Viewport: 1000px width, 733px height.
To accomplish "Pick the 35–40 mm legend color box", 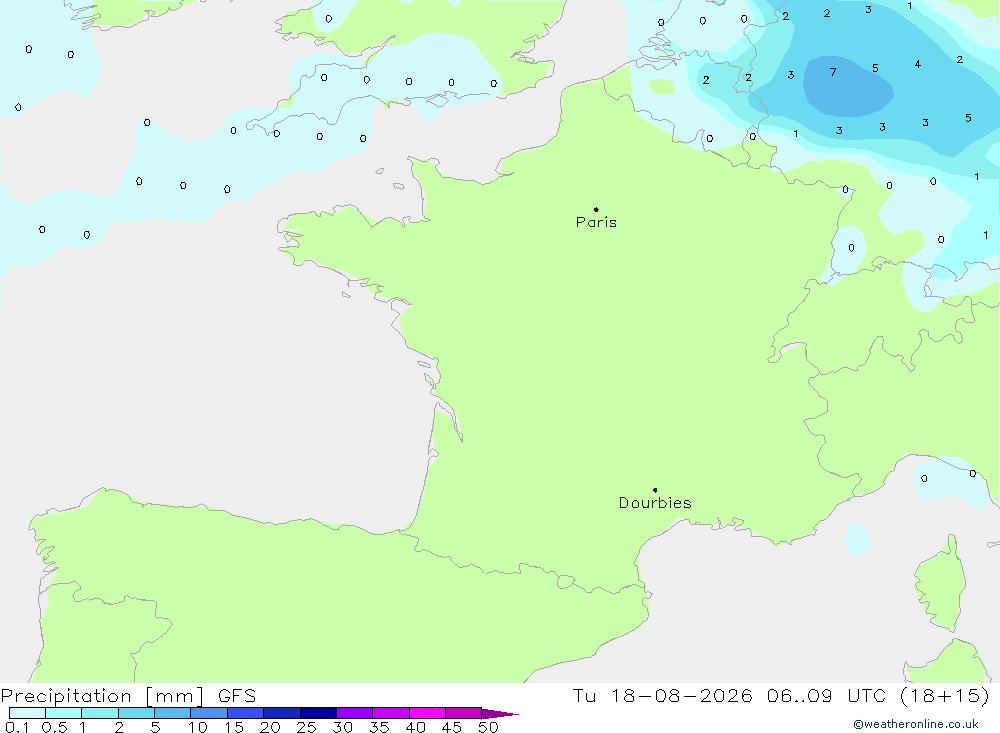I will click(391, 713).
